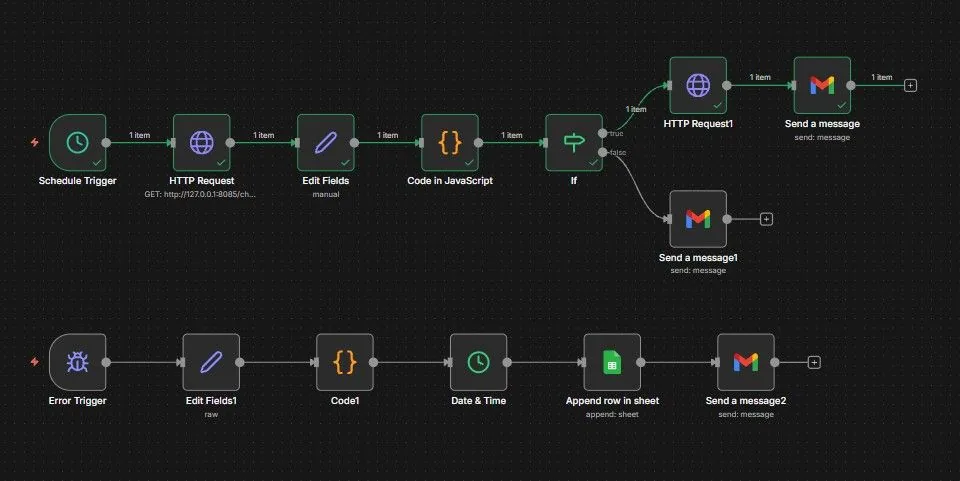Image resolution: width=960 pixels, height=481 pixels.
Task: Click the 1 item label after HTTP Request1
Action: tap(760, 77)
